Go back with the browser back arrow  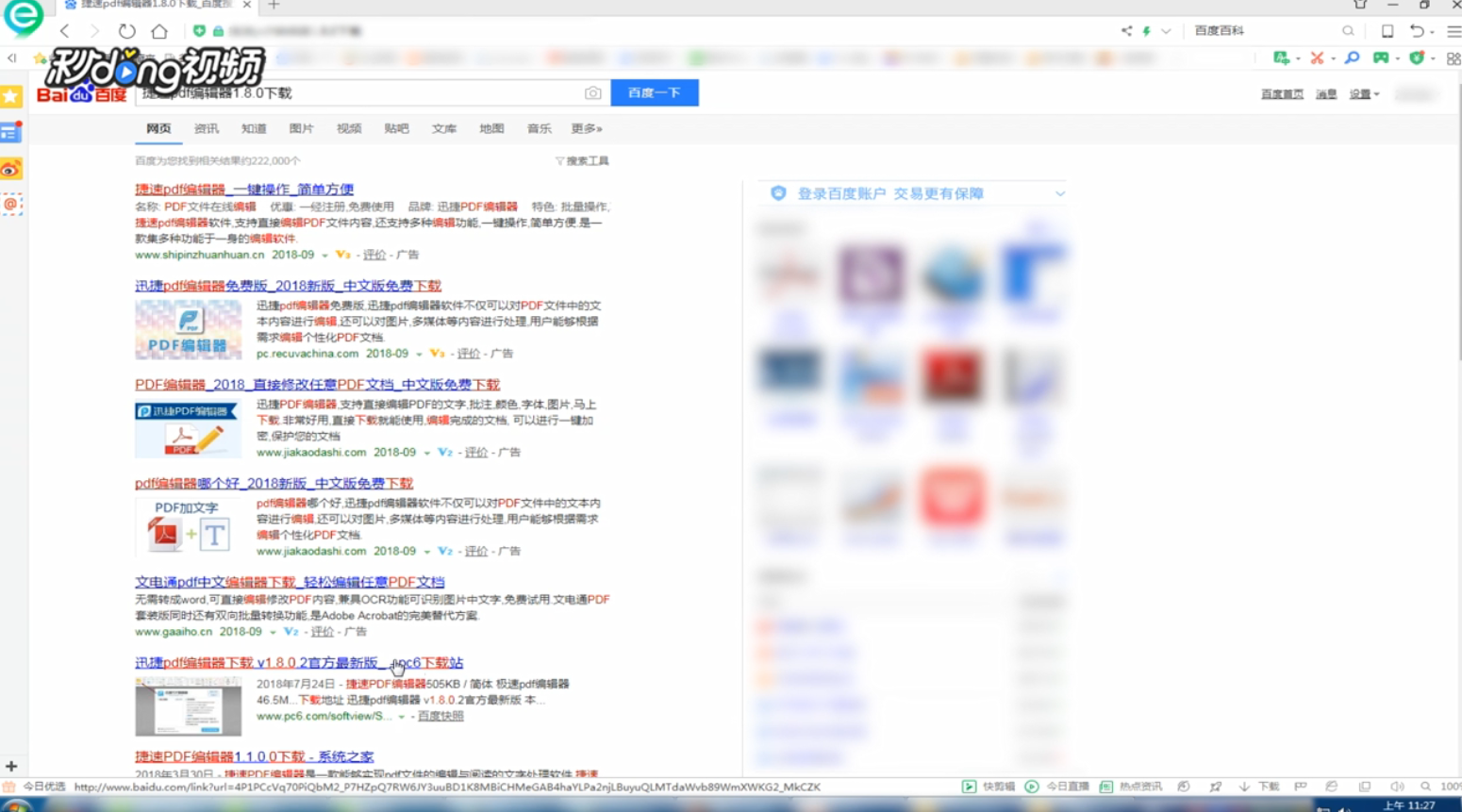(x=64, y=31)
